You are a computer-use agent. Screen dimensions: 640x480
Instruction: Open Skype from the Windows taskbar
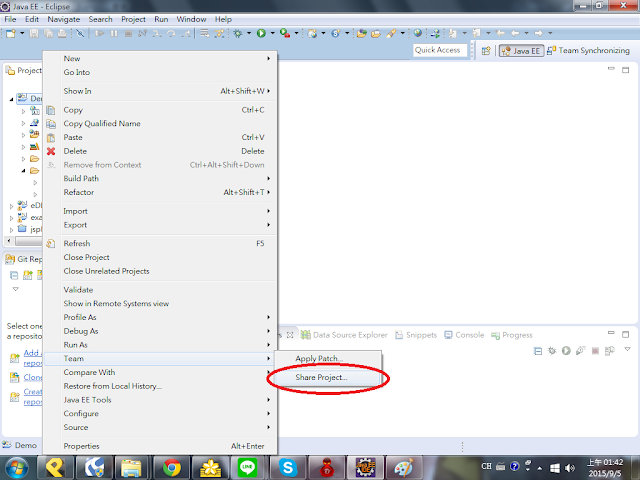coord(288,468)
